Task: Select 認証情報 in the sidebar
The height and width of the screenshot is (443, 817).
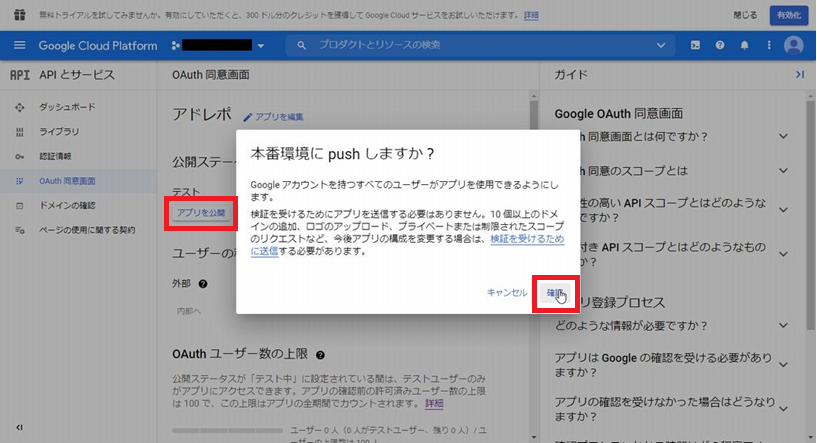Action: point(78,156)
